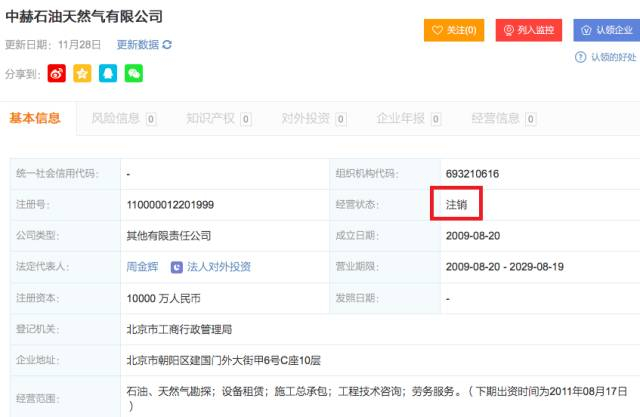Click the 注册号 label cell
This screenshot has height=417, width=640.
pyautogui.click(x=65, y=205)
